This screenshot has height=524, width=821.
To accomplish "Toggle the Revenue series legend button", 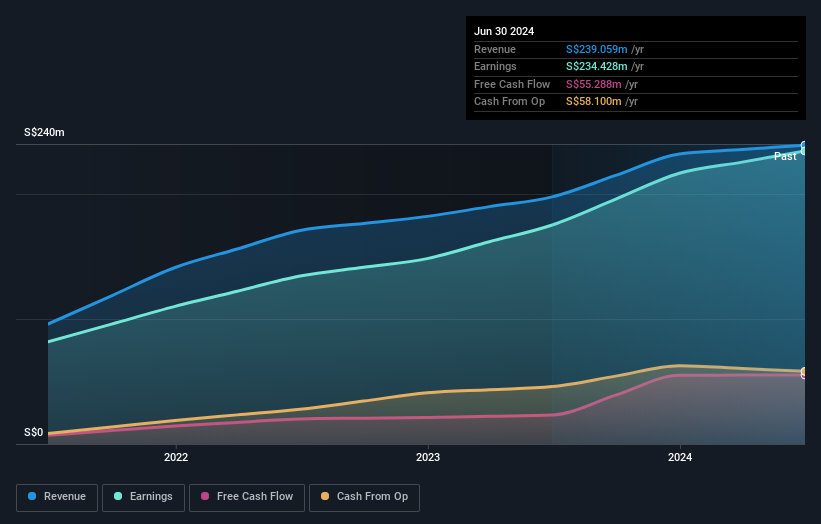I will point(57,497).
